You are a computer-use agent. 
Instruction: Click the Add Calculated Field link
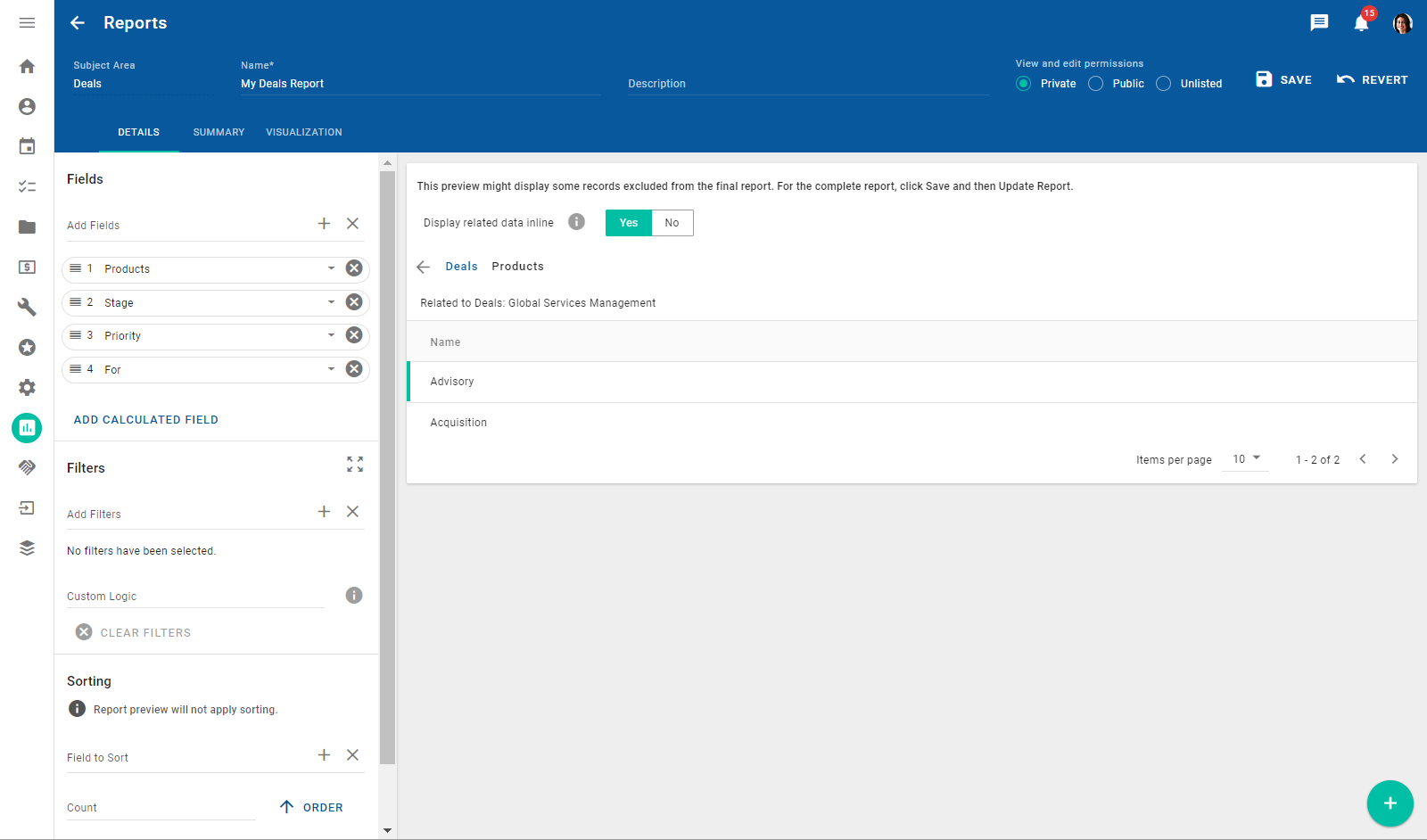(146, 420)
